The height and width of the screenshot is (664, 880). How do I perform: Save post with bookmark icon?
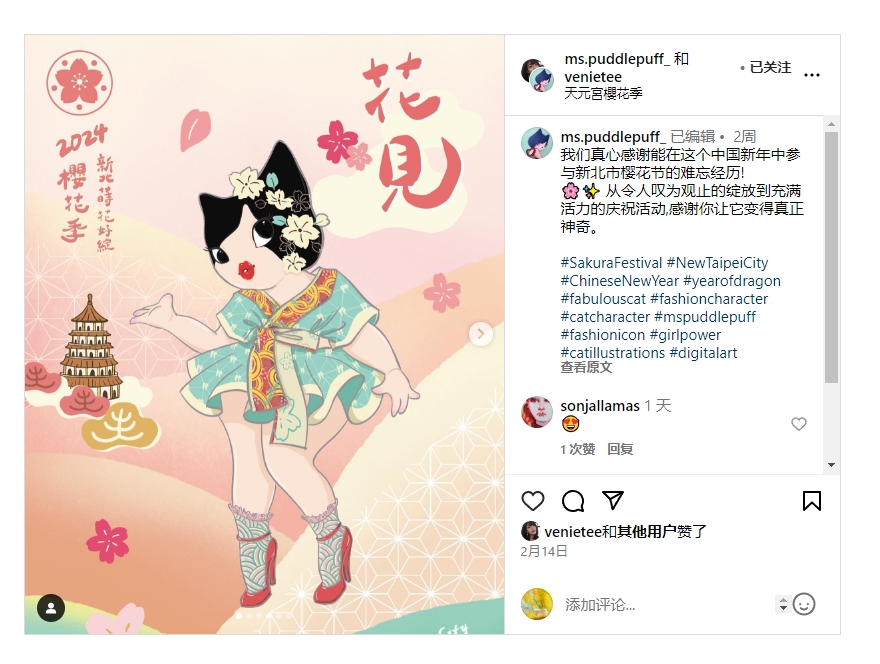[812, 501]
